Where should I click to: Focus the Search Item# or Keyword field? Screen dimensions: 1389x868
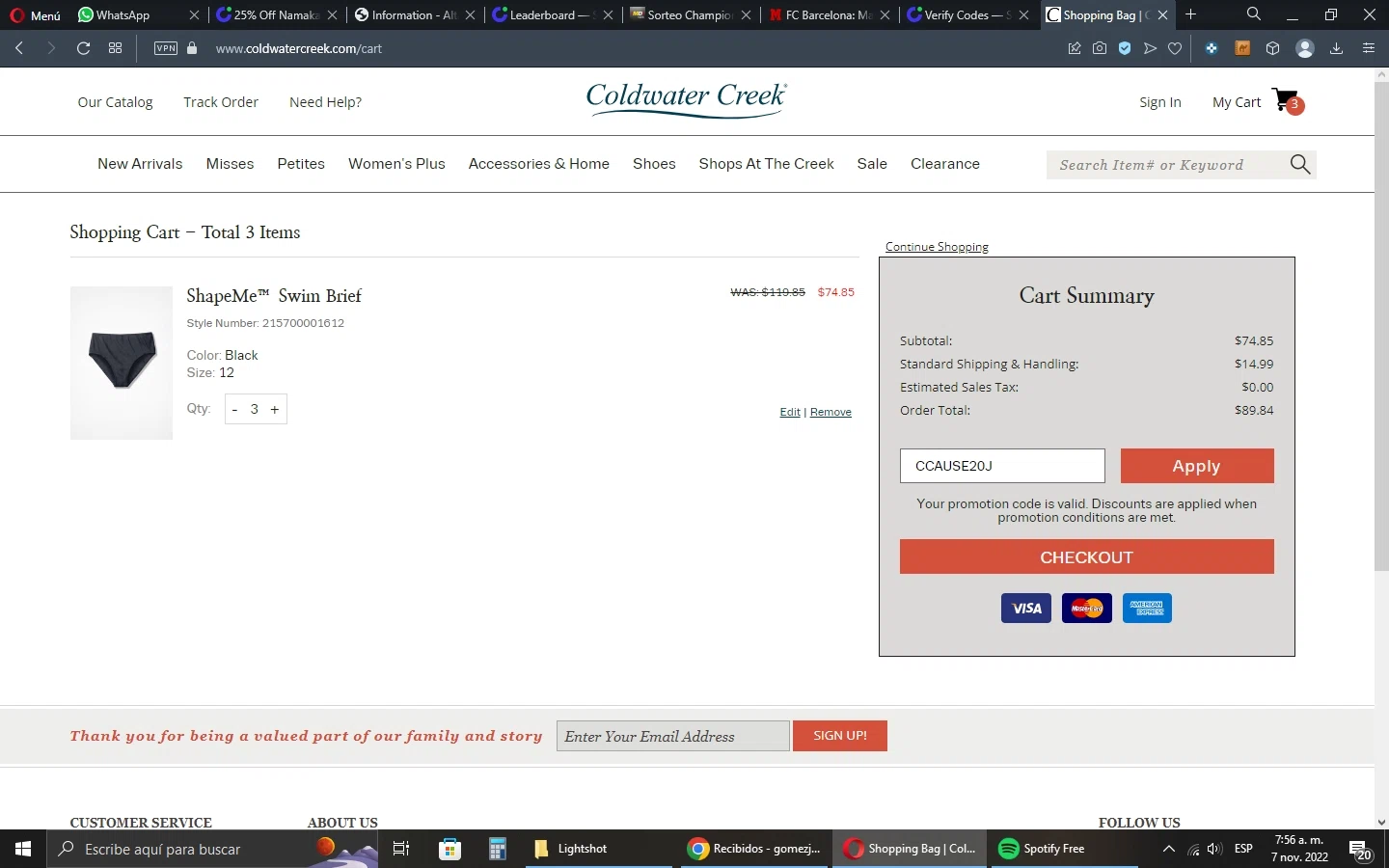1167,165
